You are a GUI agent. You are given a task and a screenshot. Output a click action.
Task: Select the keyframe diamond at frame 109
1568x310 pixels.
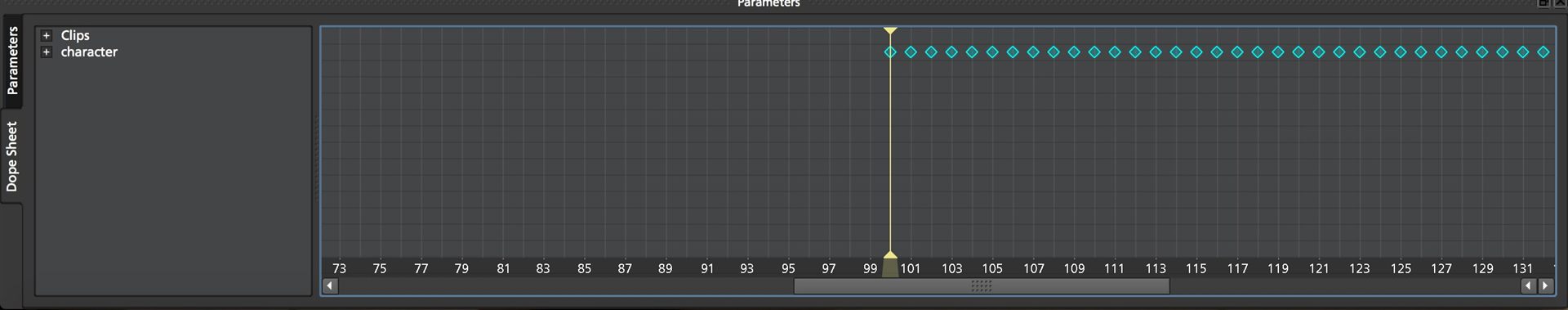click(1074, 52)
